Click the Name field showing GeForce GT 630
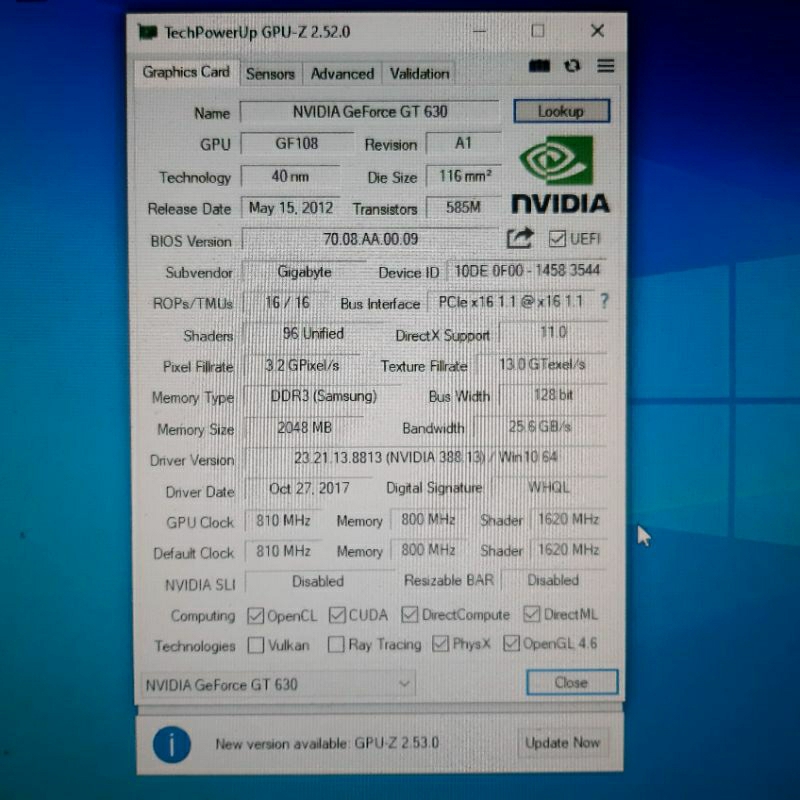 click(x=369, y=112)
